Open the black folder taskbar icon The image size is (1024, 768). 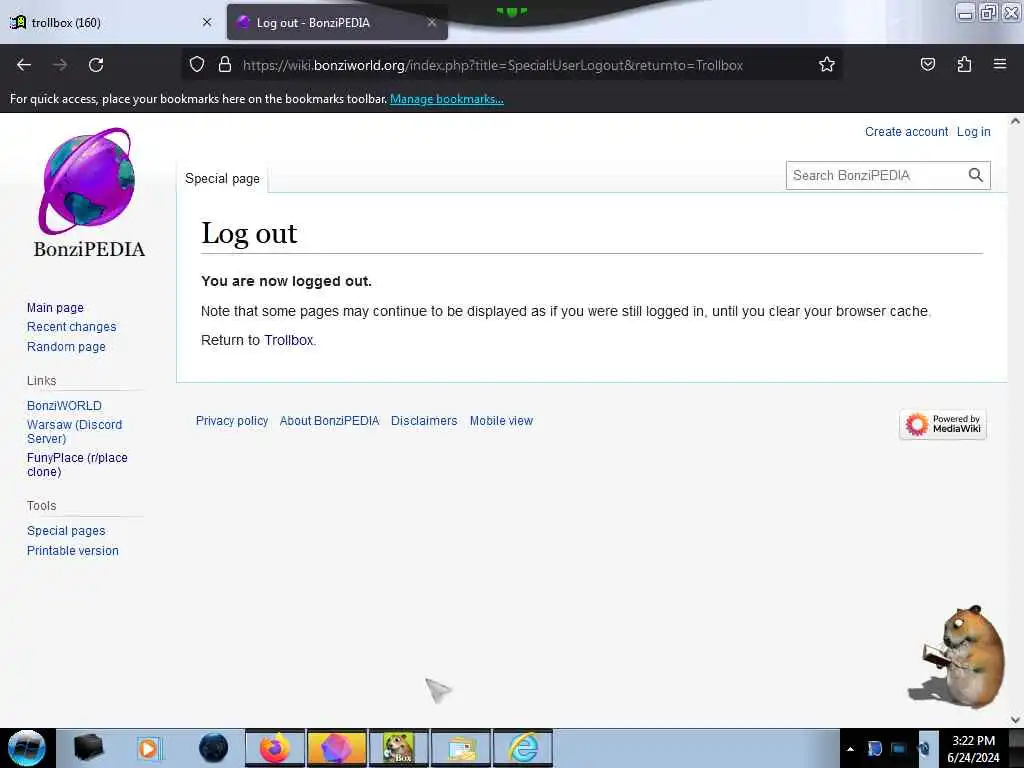pos(88,748)
